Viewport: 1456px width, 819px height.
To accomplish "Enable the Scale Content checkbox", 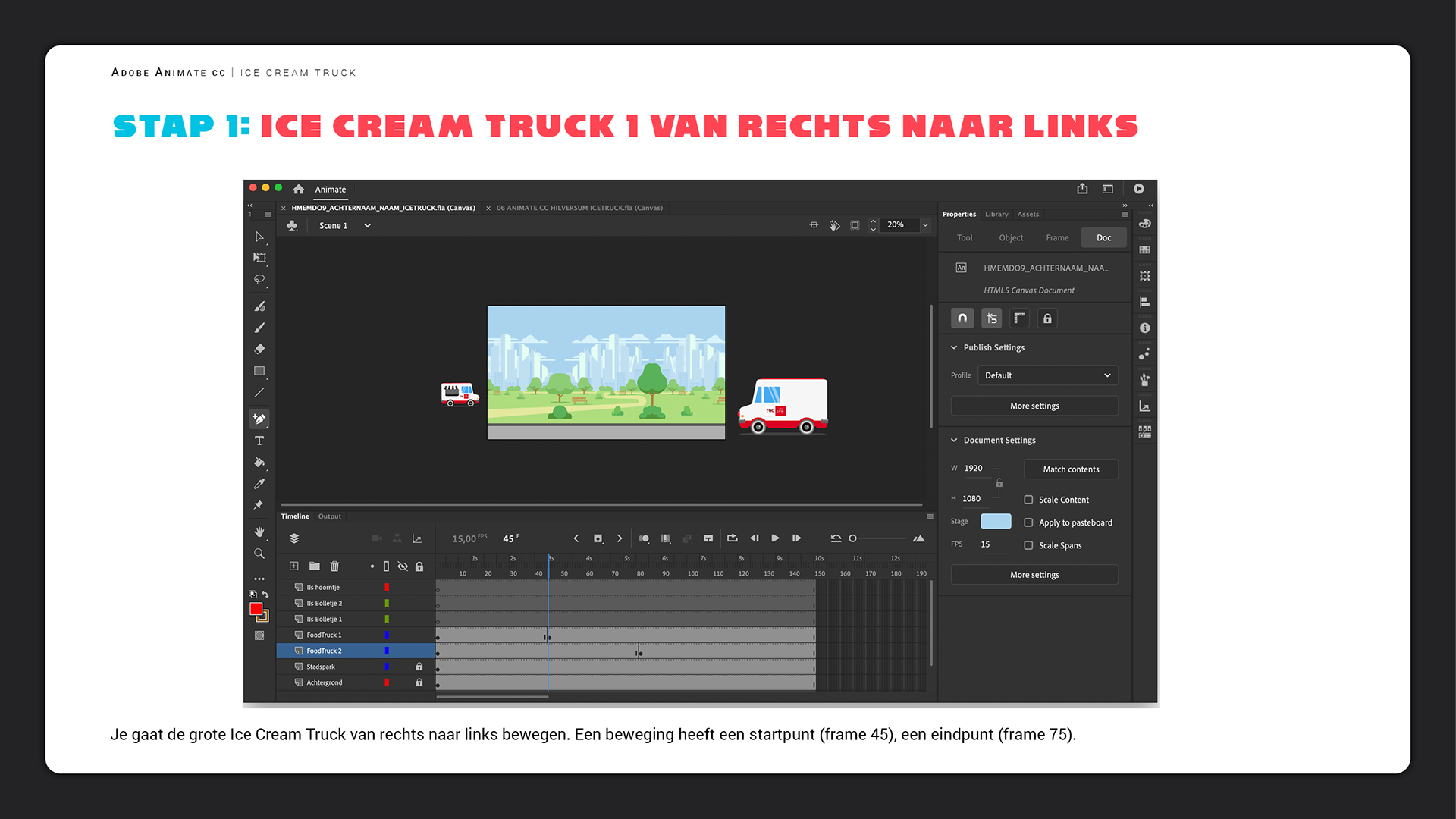I will click(1028, 500).
